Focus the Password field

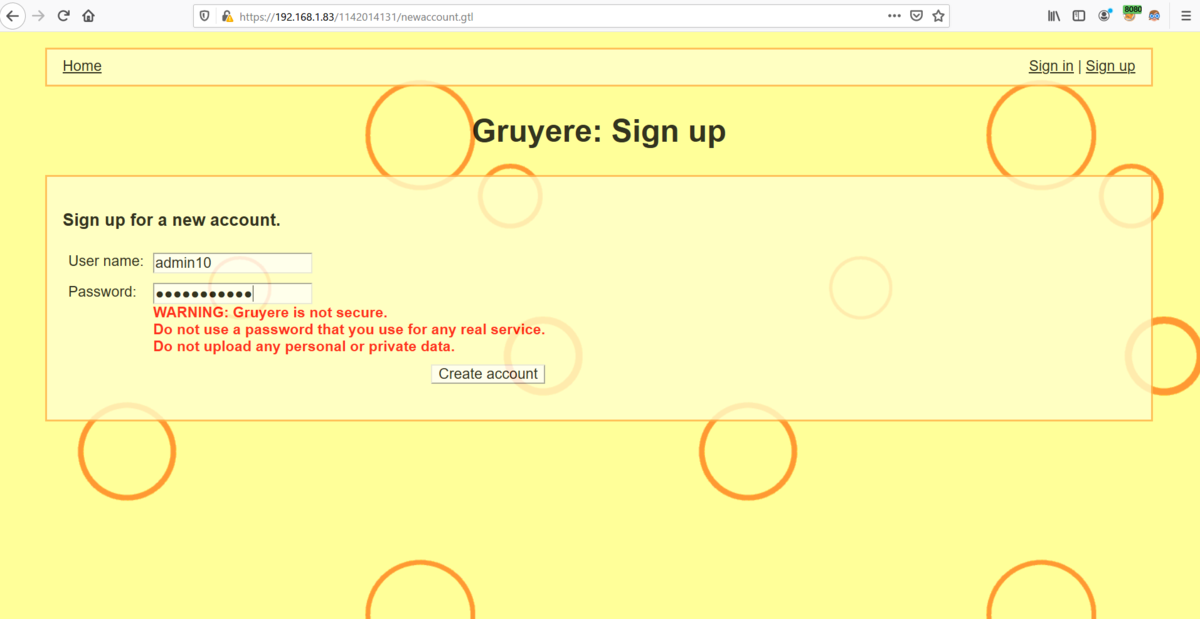click(x=232, y=293)
